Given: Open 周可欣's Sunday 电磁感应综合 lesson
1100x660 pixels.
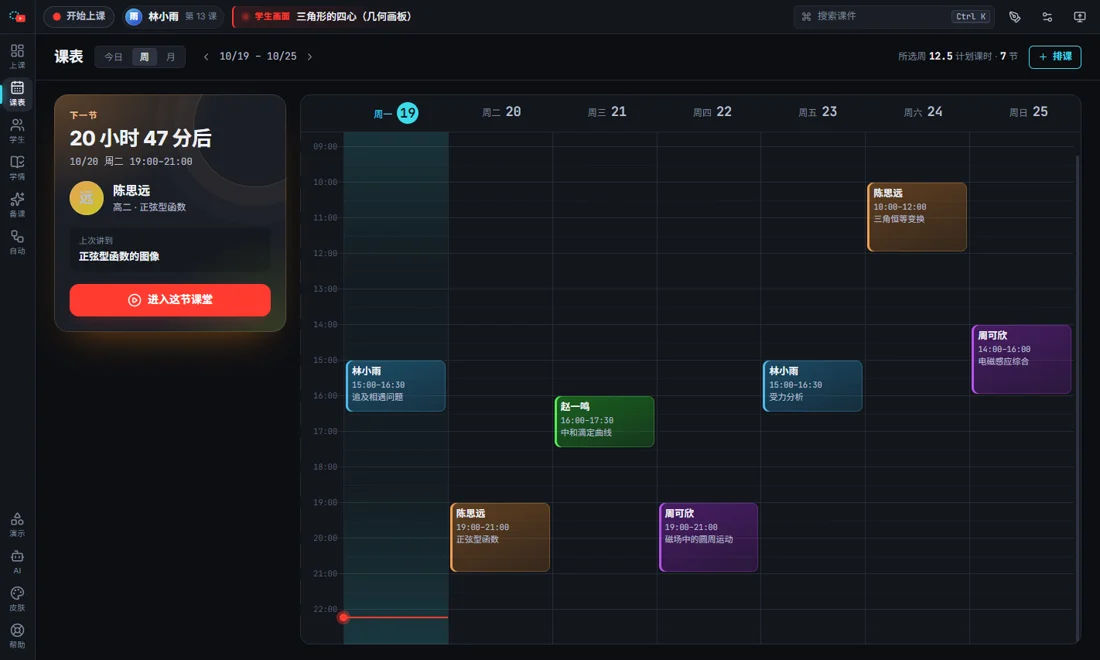Looking at the screenshot, I should tap(1021, 359).
